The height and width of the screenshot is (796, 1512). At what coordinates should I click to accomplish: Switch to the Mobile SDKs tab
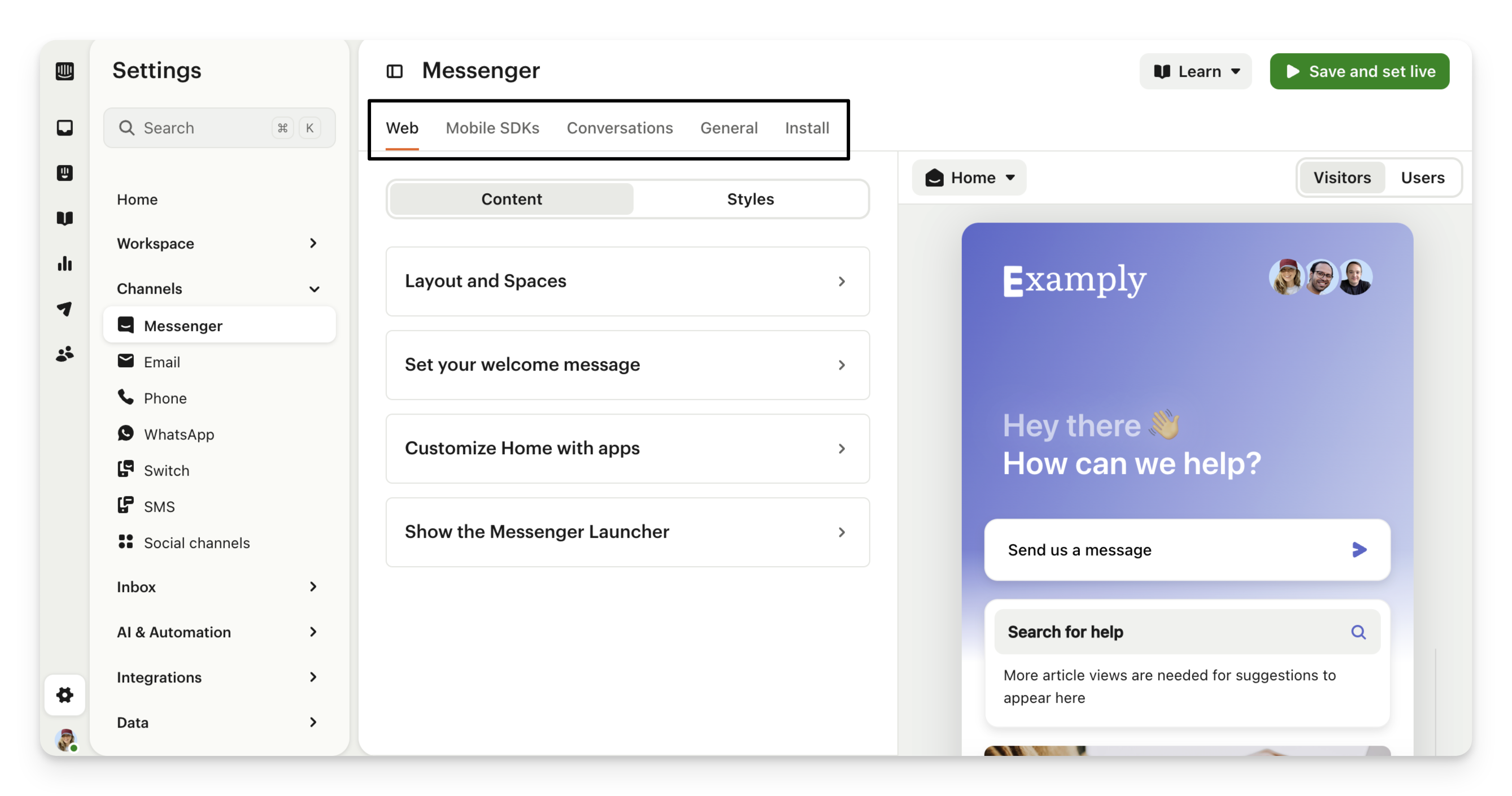tap(492, 128)
